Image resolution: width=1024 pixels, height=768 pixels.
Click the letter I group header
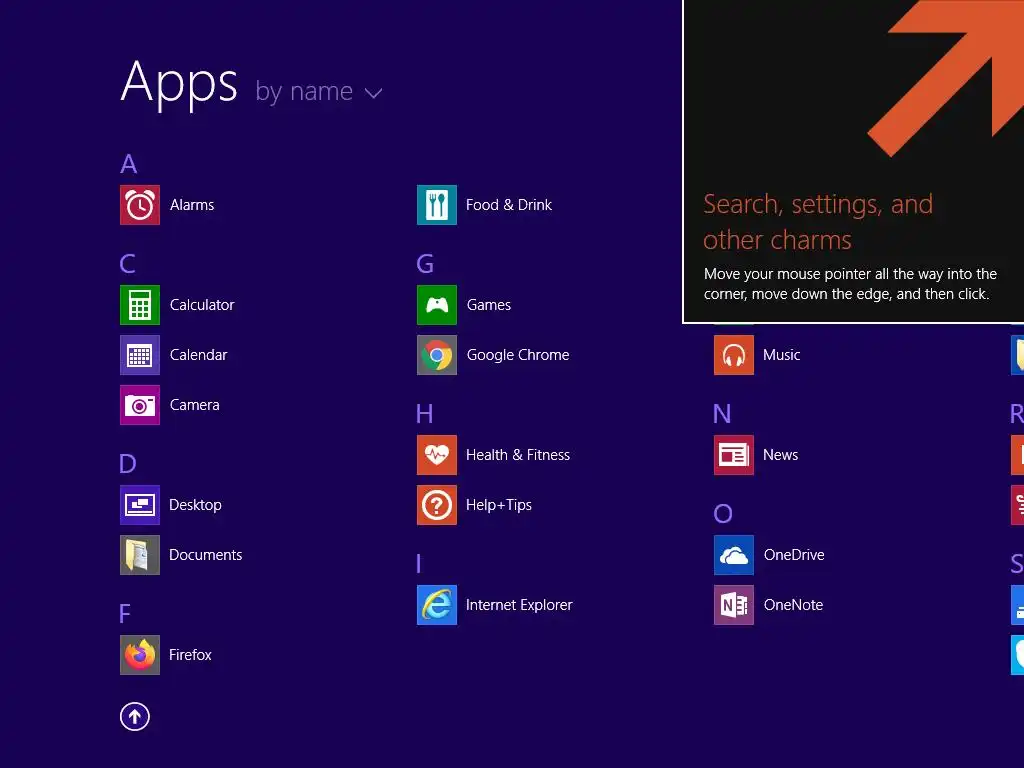coord(419,564)
